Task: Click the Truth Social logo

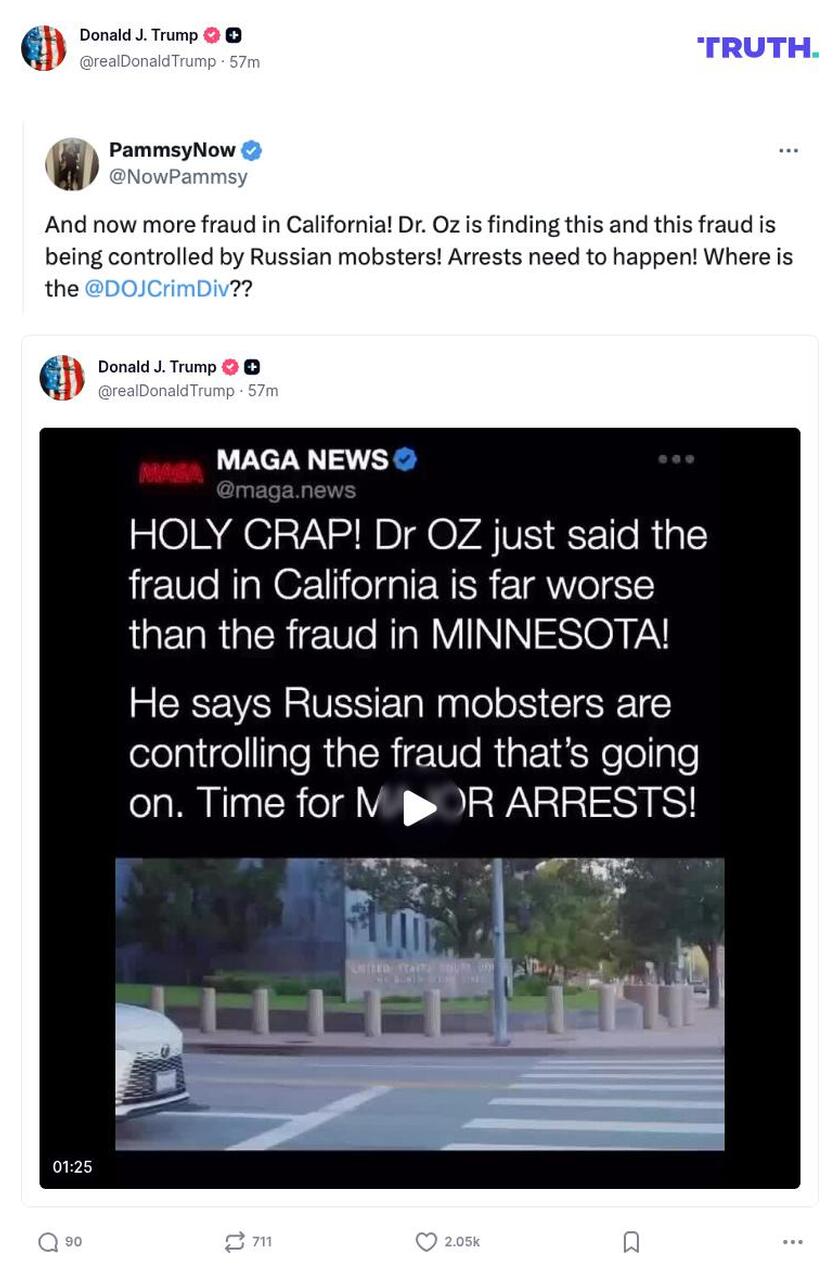Action: tap(757, 47)
